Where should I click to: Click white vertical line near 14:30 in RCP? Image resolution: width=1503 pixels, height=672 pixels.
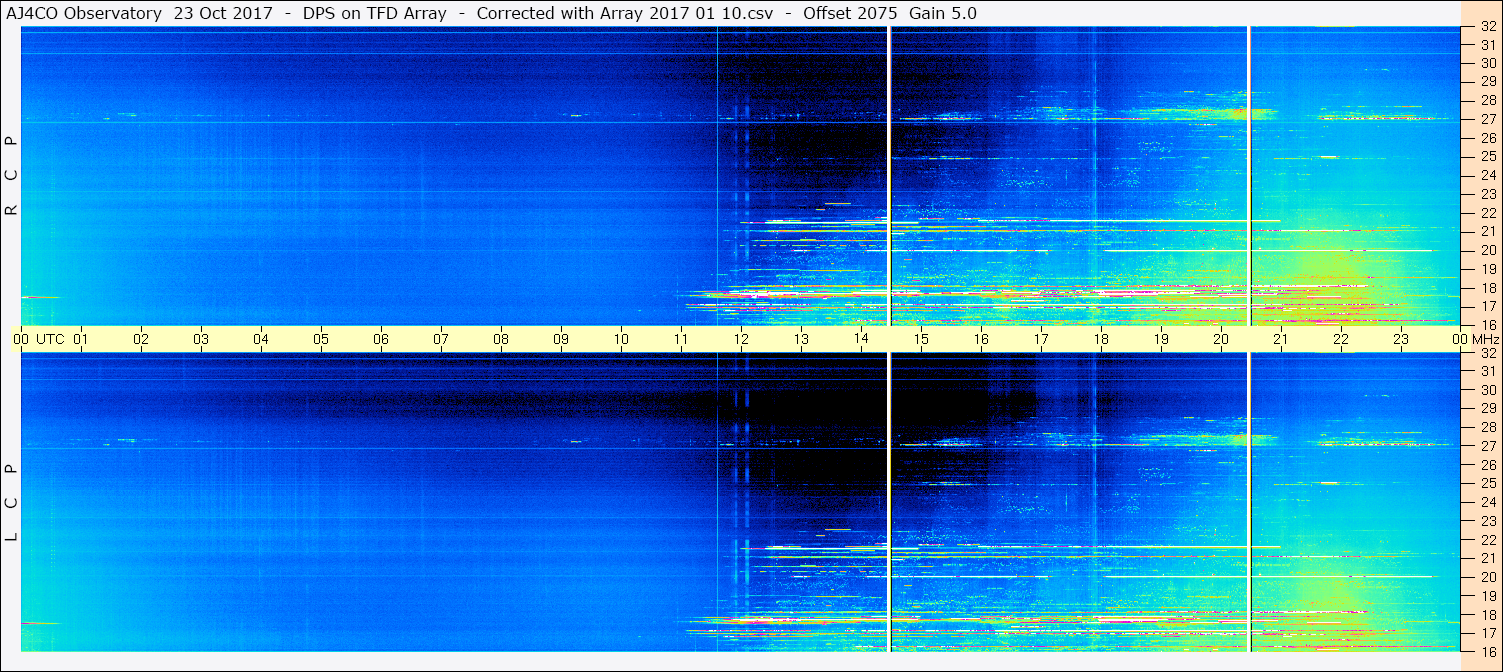(x=889, y=176)
